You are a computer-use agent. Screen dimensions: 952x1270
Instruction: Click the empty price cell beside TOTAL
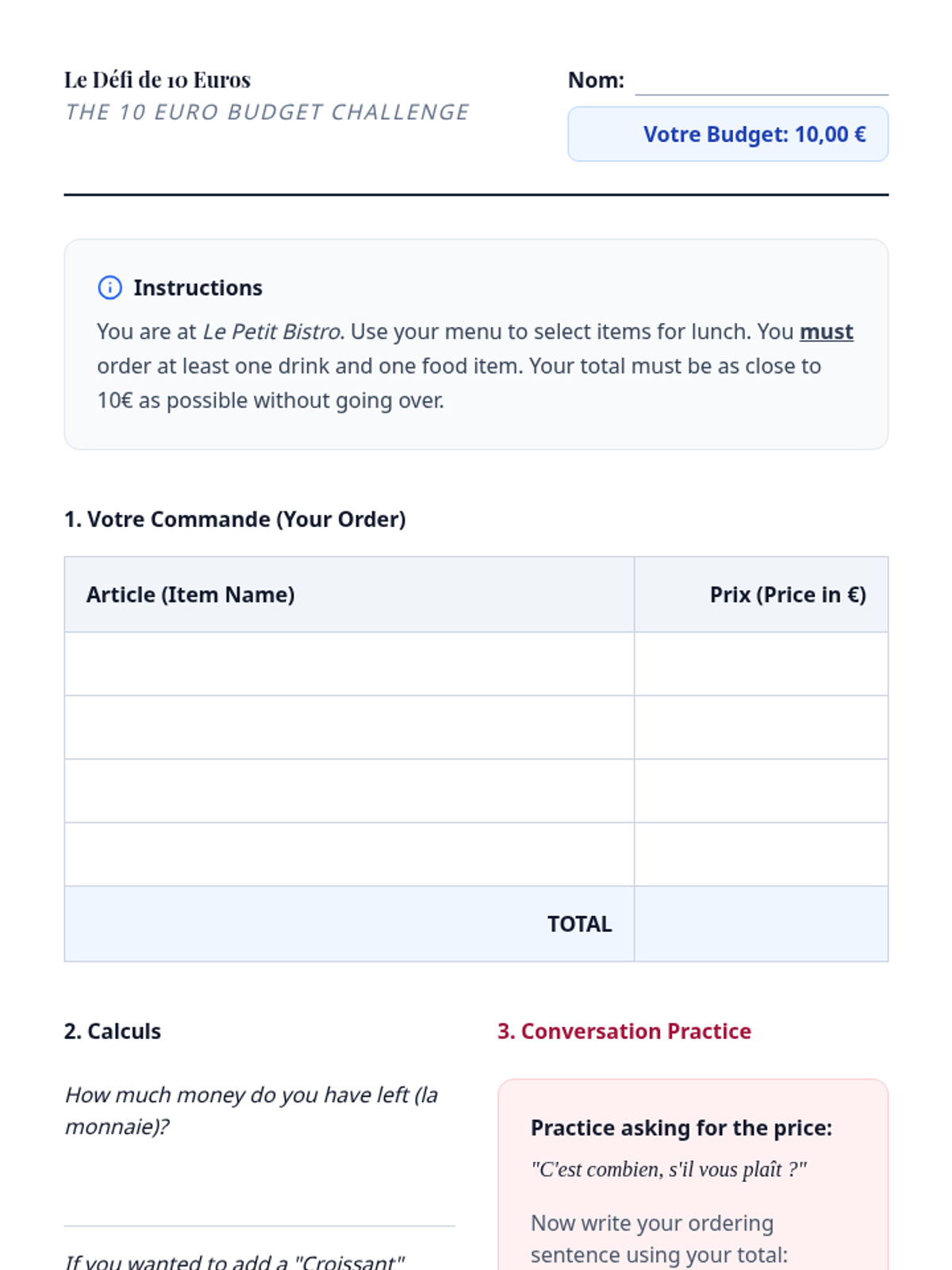761,924
